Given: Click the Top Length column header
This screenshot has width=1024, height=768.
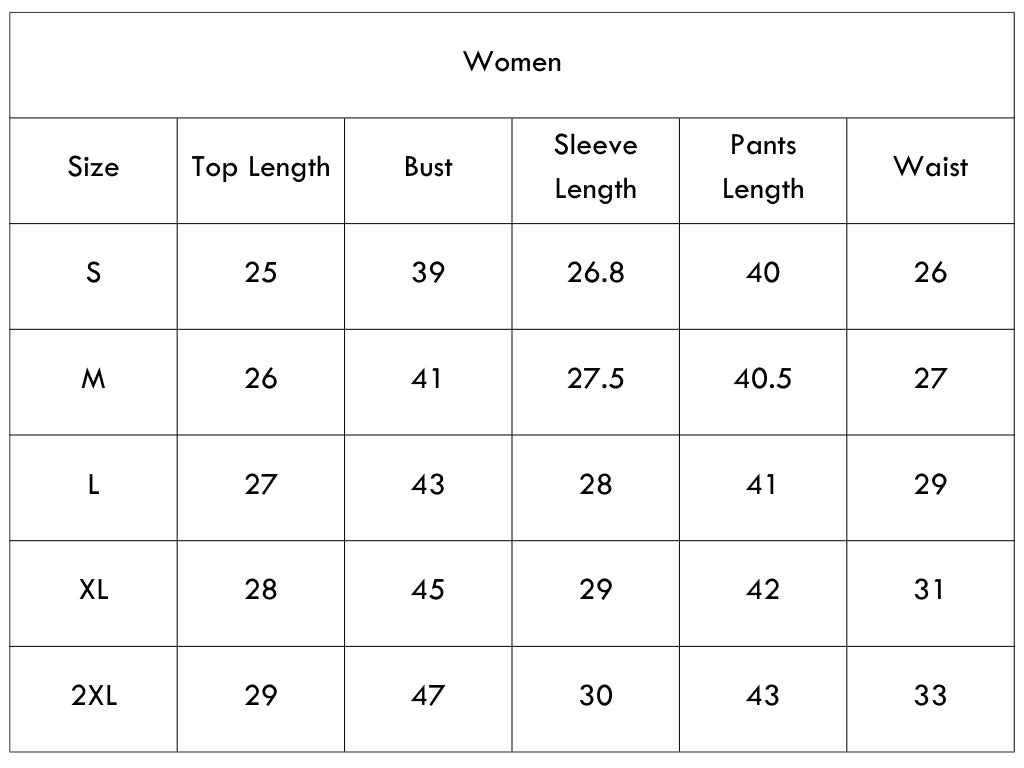Looking at the screenshot, I should pos(261,168).
